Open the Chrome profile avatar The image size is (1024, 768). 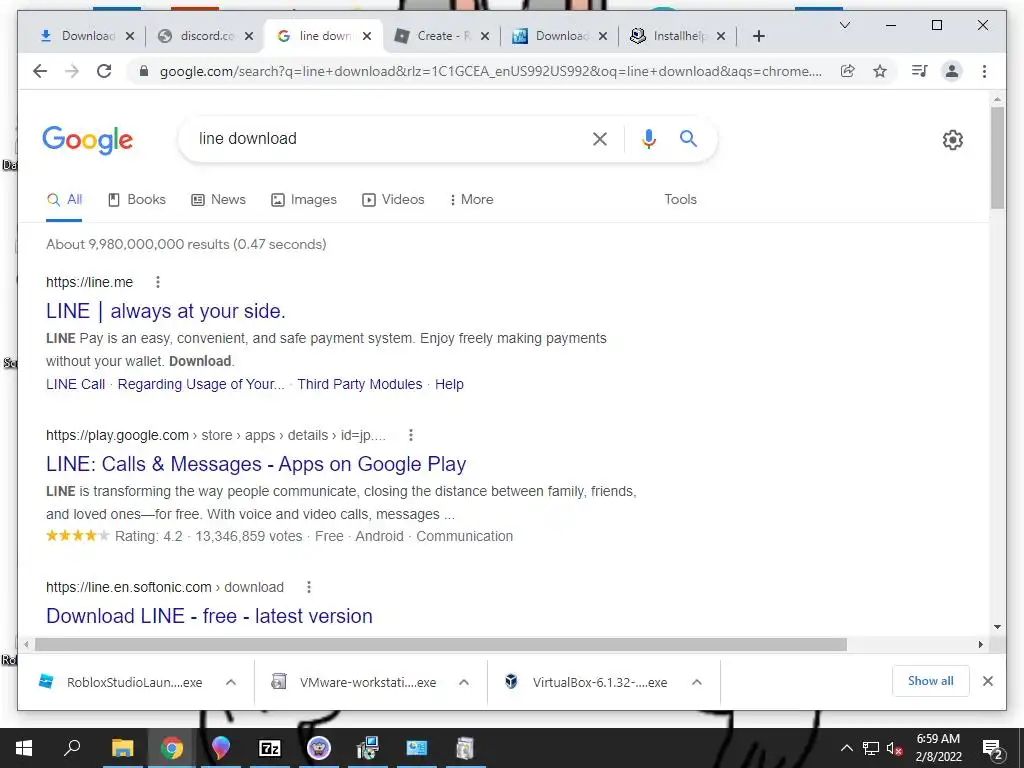click(952, 71)
